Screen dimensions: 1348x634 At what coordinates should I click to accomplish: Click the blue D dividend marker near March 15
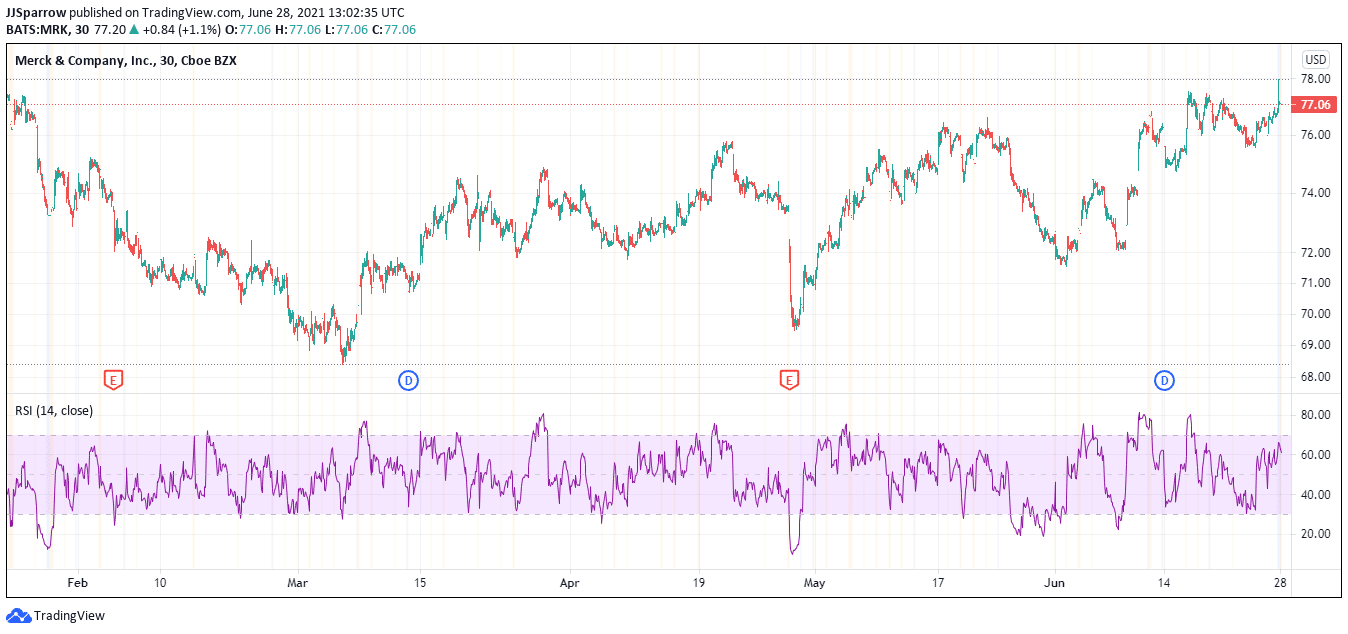[408, 380]
